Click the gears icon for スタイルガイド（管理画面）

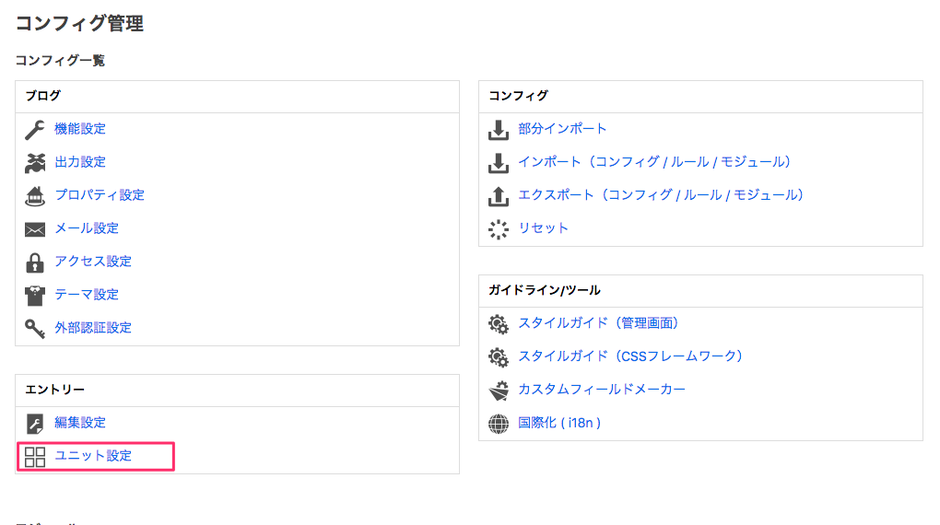pos(498,324)
